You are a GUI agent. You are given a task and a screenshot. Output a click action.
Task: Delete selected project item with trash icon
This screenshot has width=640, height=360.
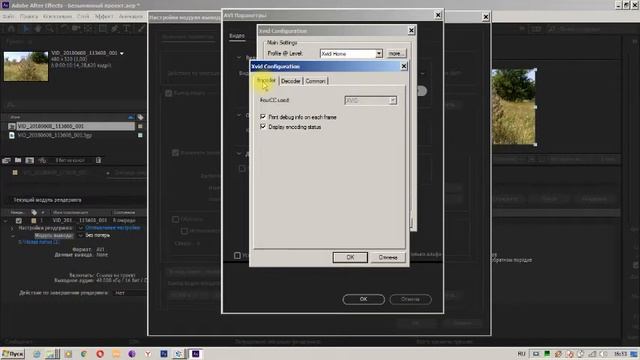pos(98,160)
